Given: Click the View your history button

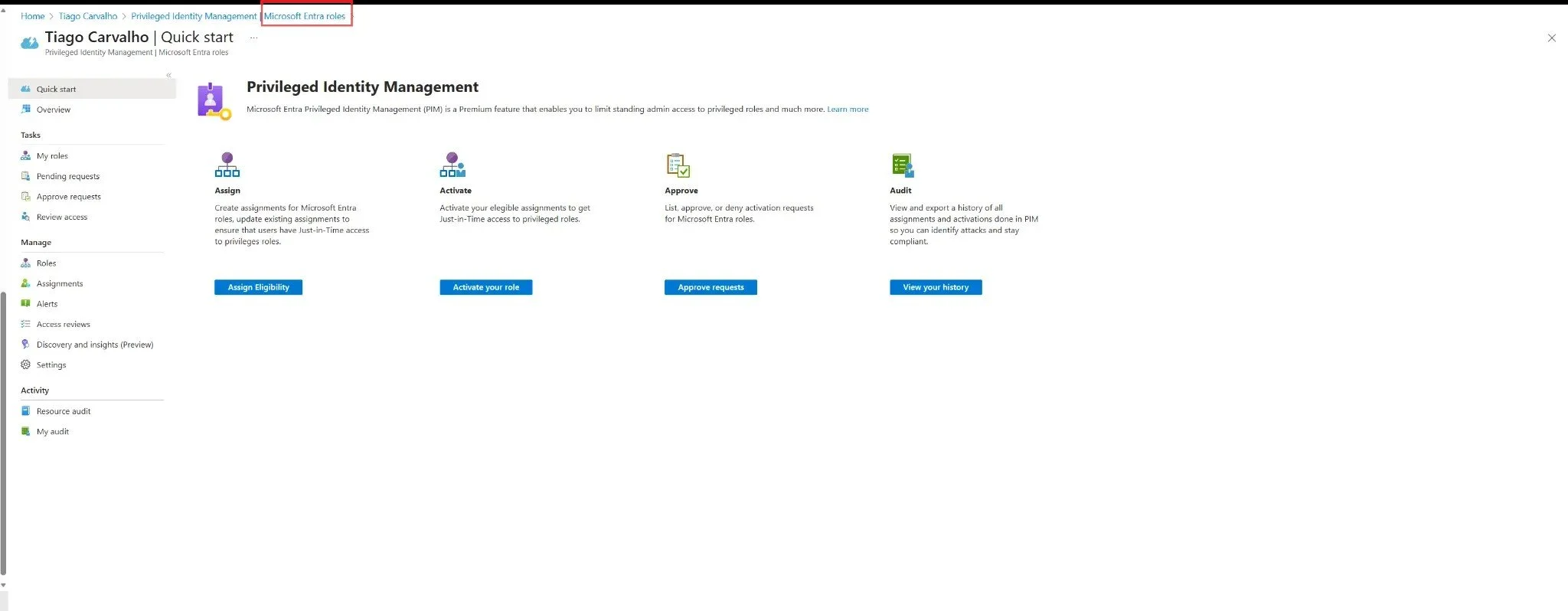Looking at the screenshot, I should (936, 287).
